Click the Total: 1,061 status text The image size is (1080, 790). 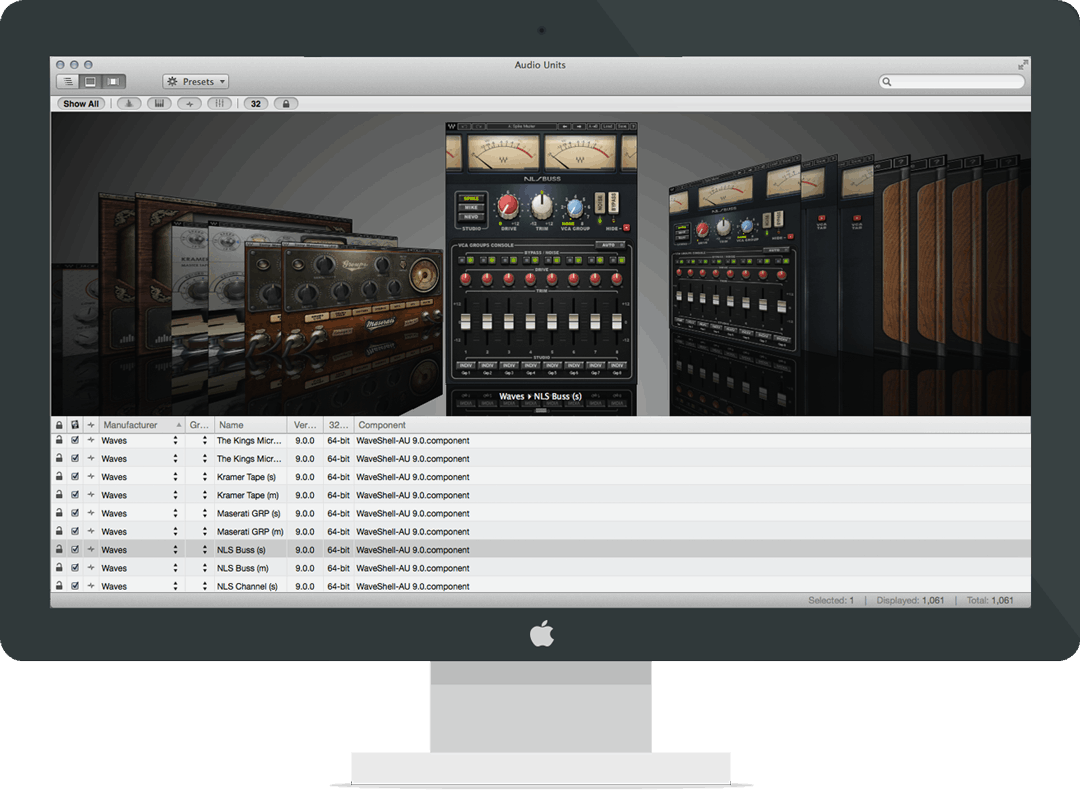[990, 601]
